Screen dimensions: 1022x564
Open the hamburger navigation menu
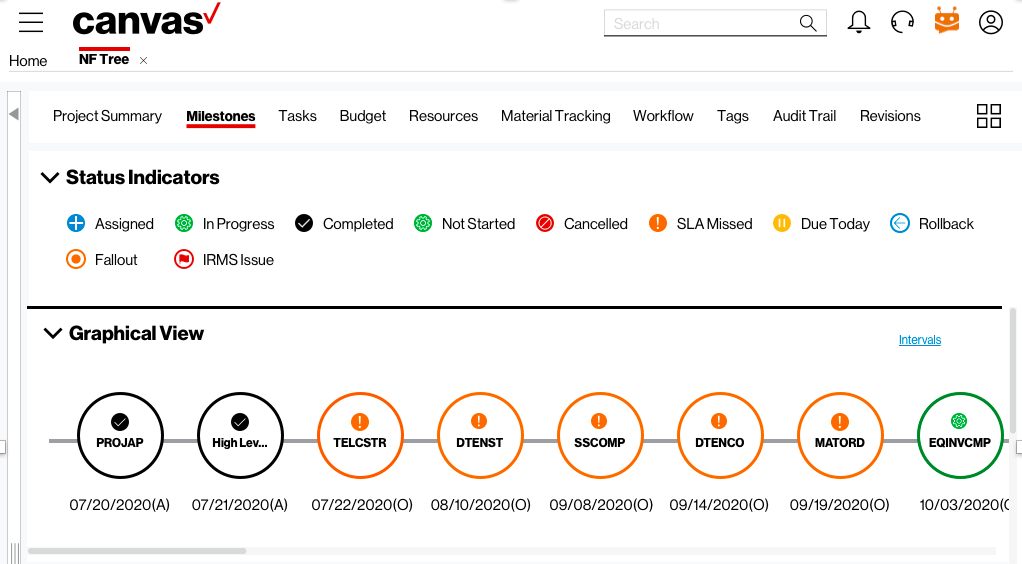pyautogui.click(x=31, y=23)
